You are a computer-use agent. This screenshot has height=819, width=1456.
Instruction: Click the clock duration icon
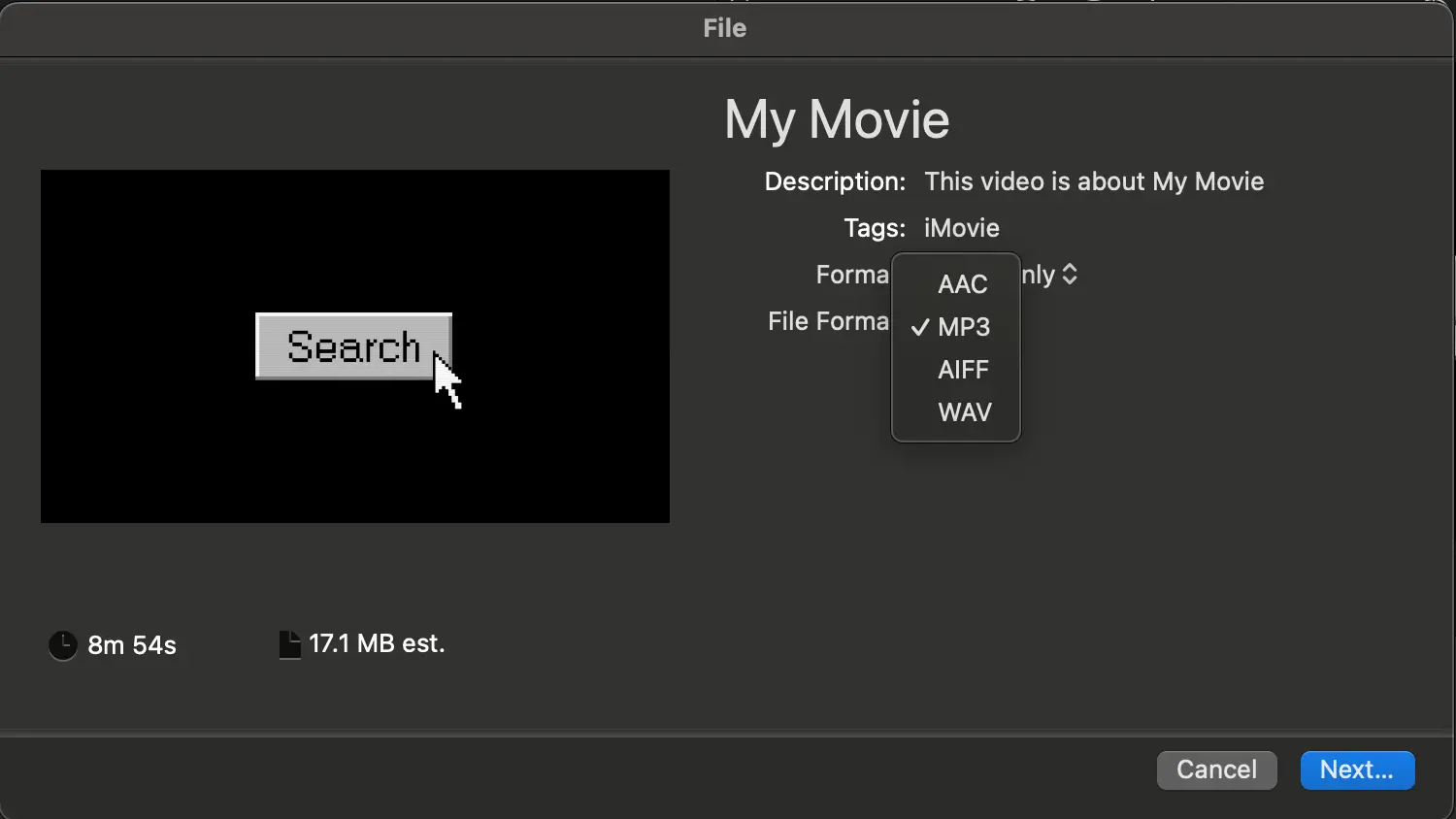click(62, 644)
